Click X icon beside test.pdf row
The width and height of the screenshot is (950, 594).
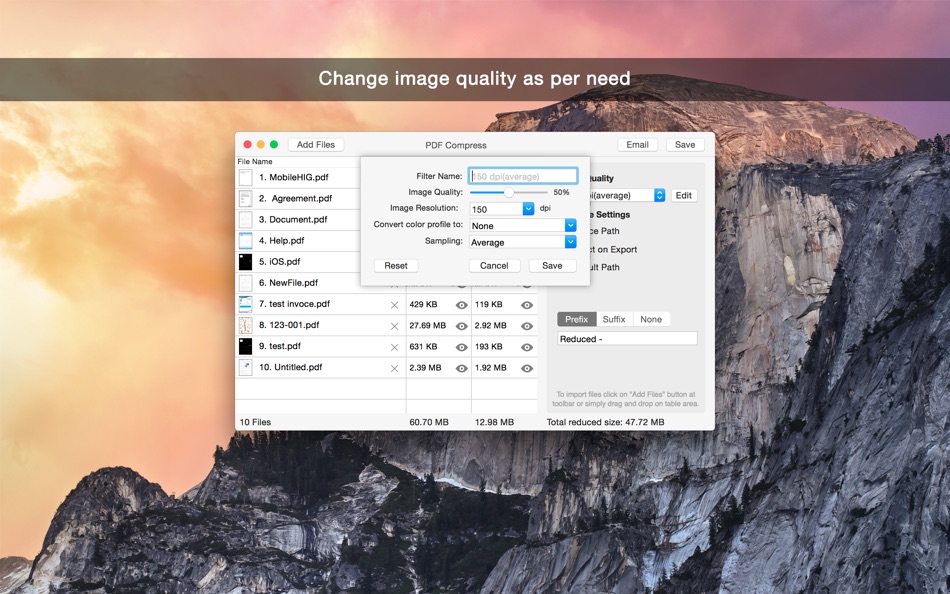(394, 347)
